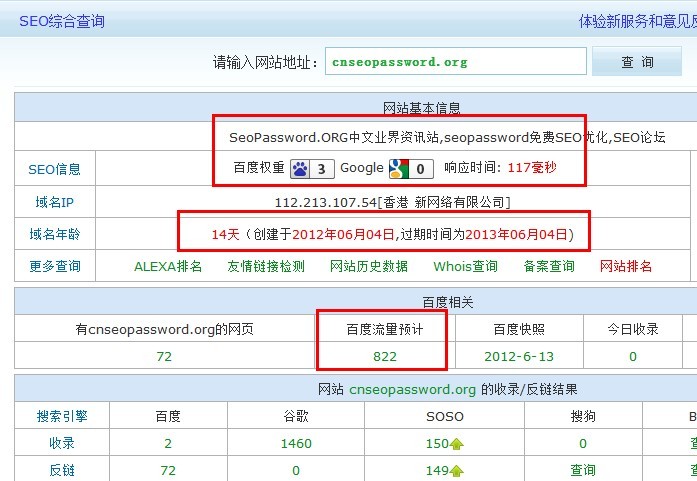Click the 域名年龄 row label
The height and width of the screenshot is (481, 697).
point(55,234)
